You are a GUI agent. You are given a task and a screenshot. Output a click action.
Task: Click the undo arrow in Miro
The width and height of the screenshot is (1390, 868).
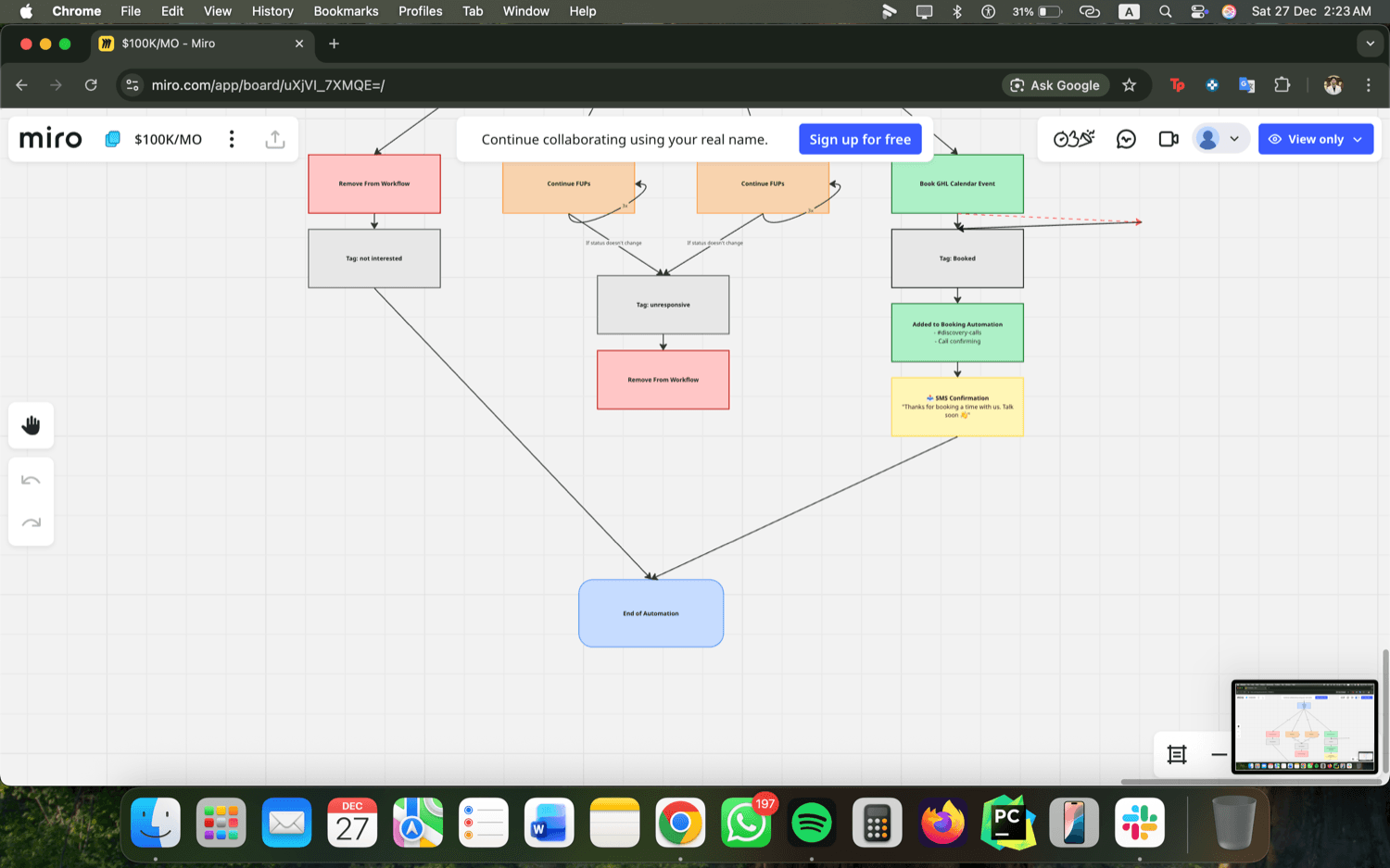click(31, 480)
